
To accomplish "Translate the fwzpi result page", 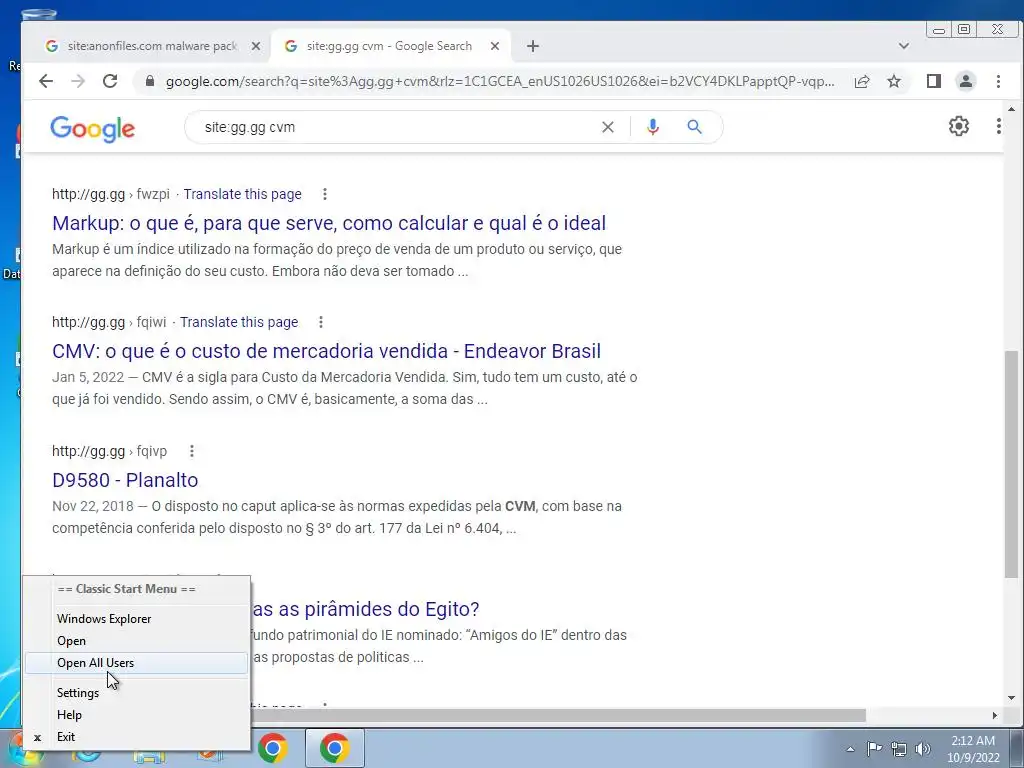I will (x=242, y=194).
